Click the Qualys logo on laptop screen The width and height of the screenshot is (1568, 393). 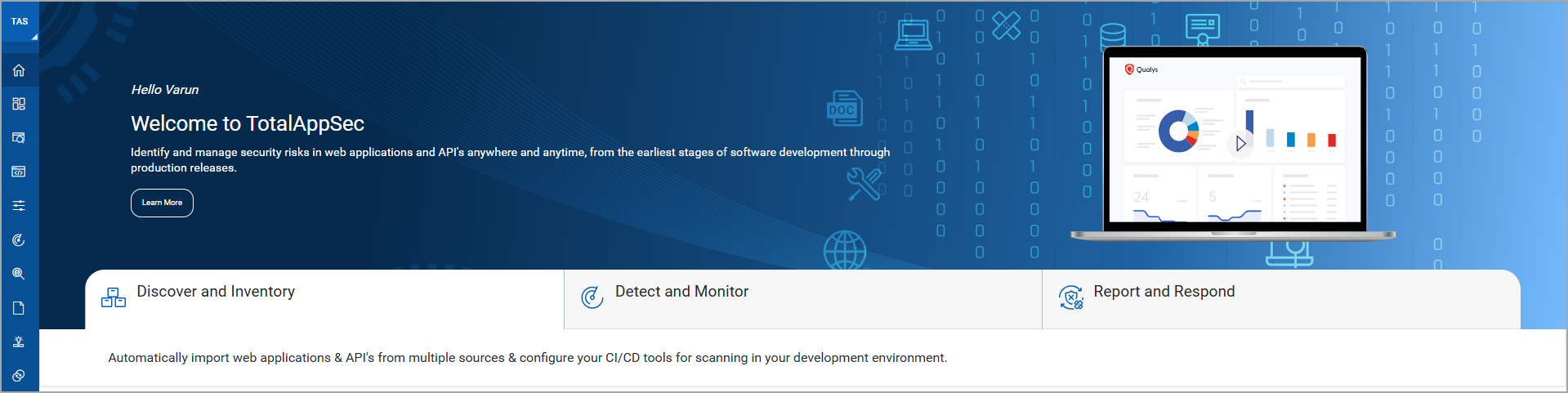(1141, 69)
